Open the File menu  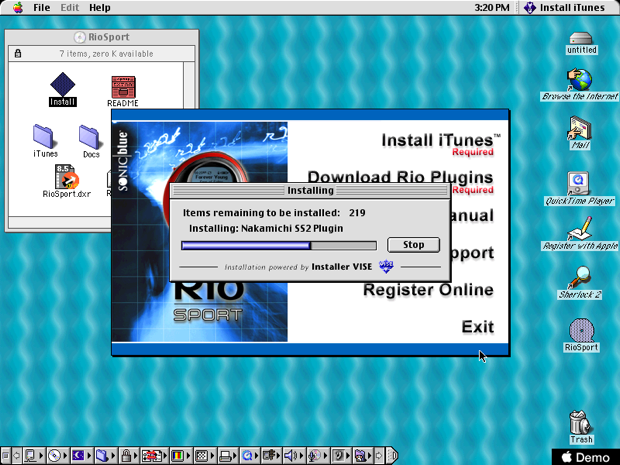42,8
